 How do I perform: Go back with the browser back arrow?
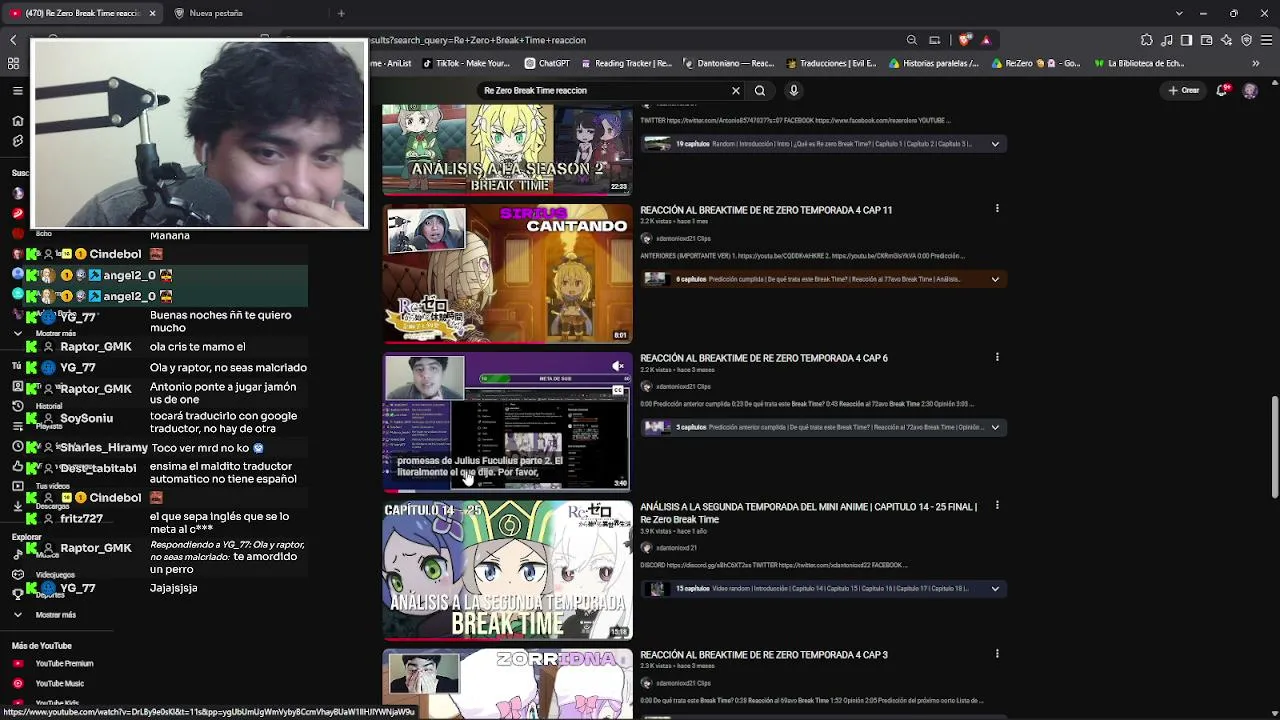point(13,40)
